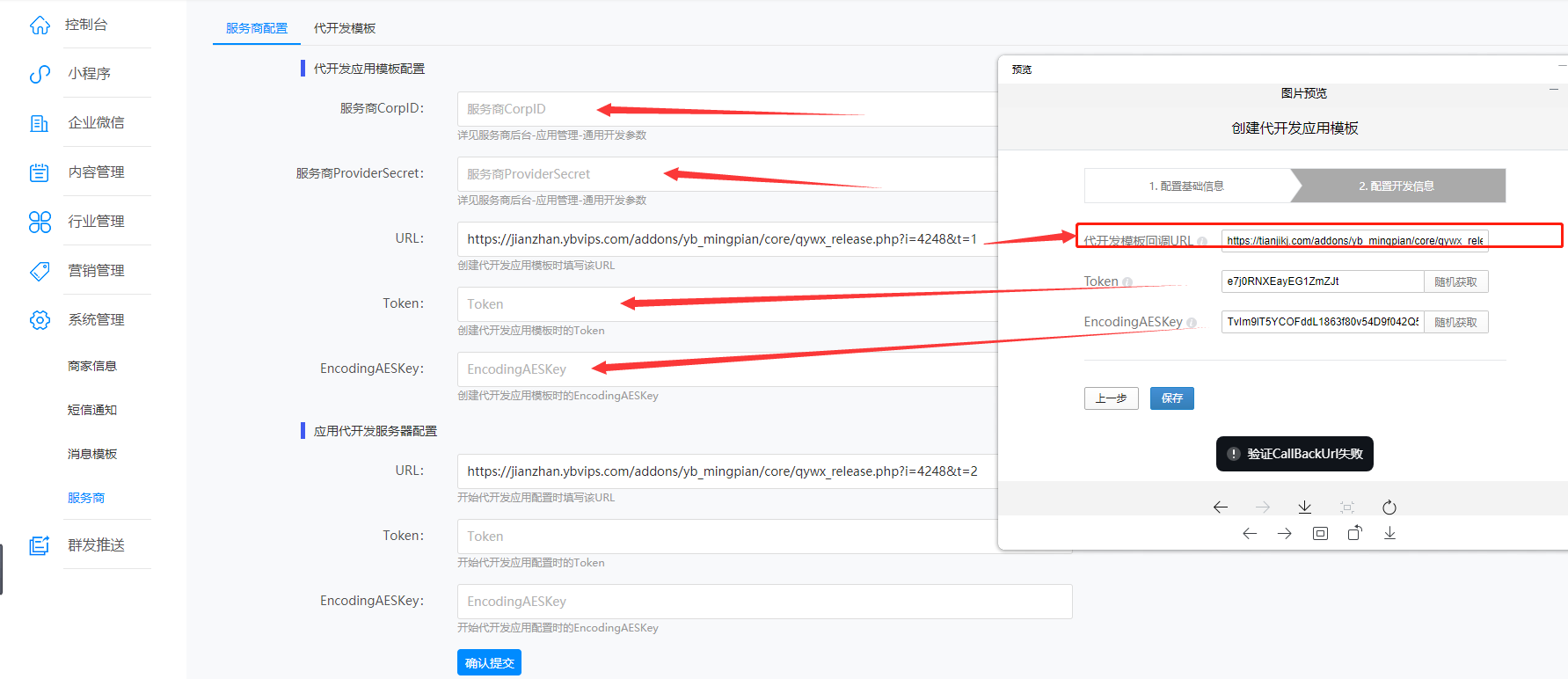Click the EncodingAESKey value starting TvIm9IT5
1568x679 pixels.
click(x=1323, y=322)
